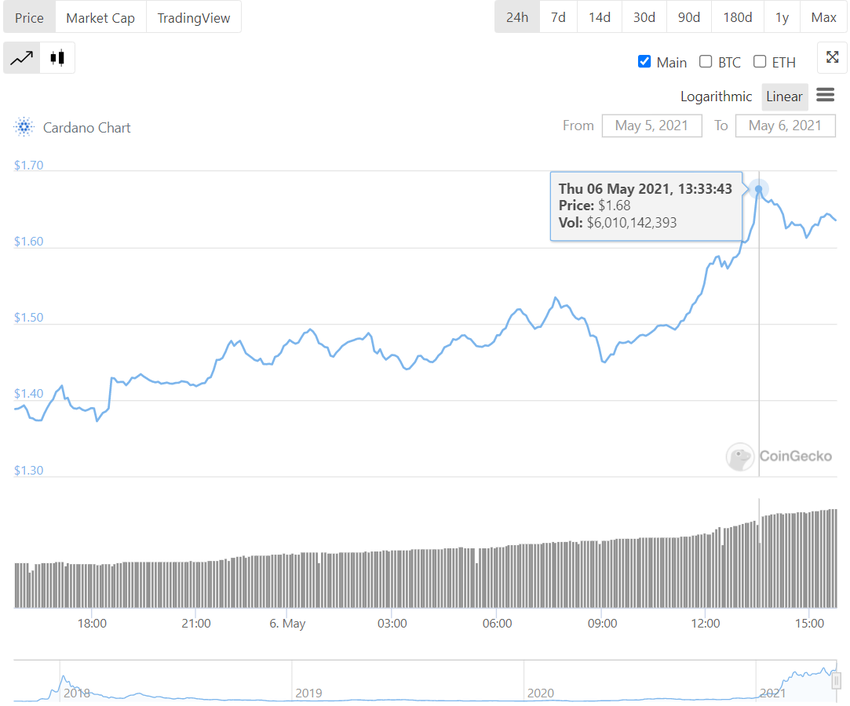Screen dimensions: 850x706
Task: Click the 09:00 time axis label
Action: coord(602,624)
